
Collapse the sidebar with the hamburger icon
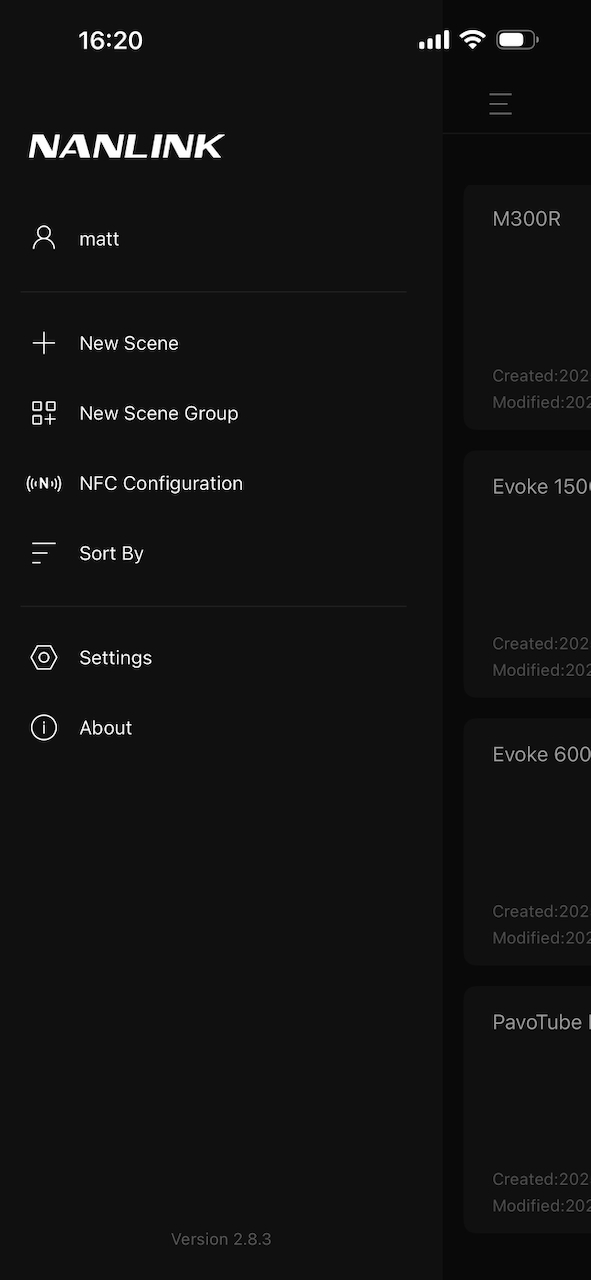pyautogui.click(x=500, y=104)
